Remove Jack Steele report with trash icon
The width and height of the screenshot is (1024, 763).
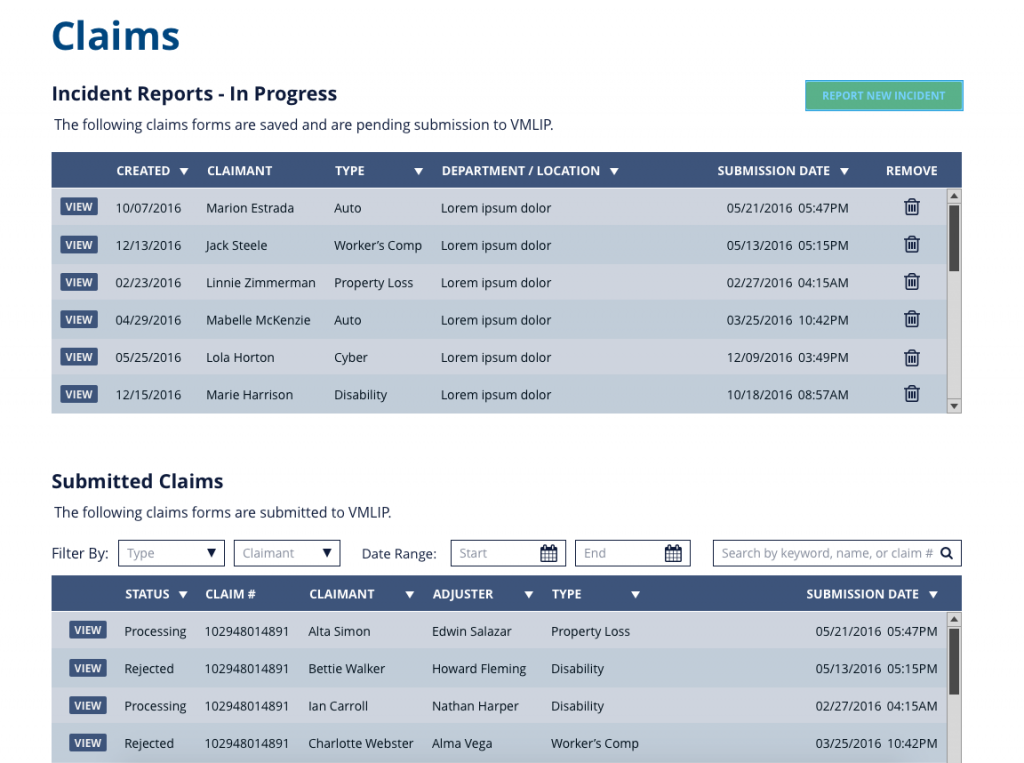[912, 244]
